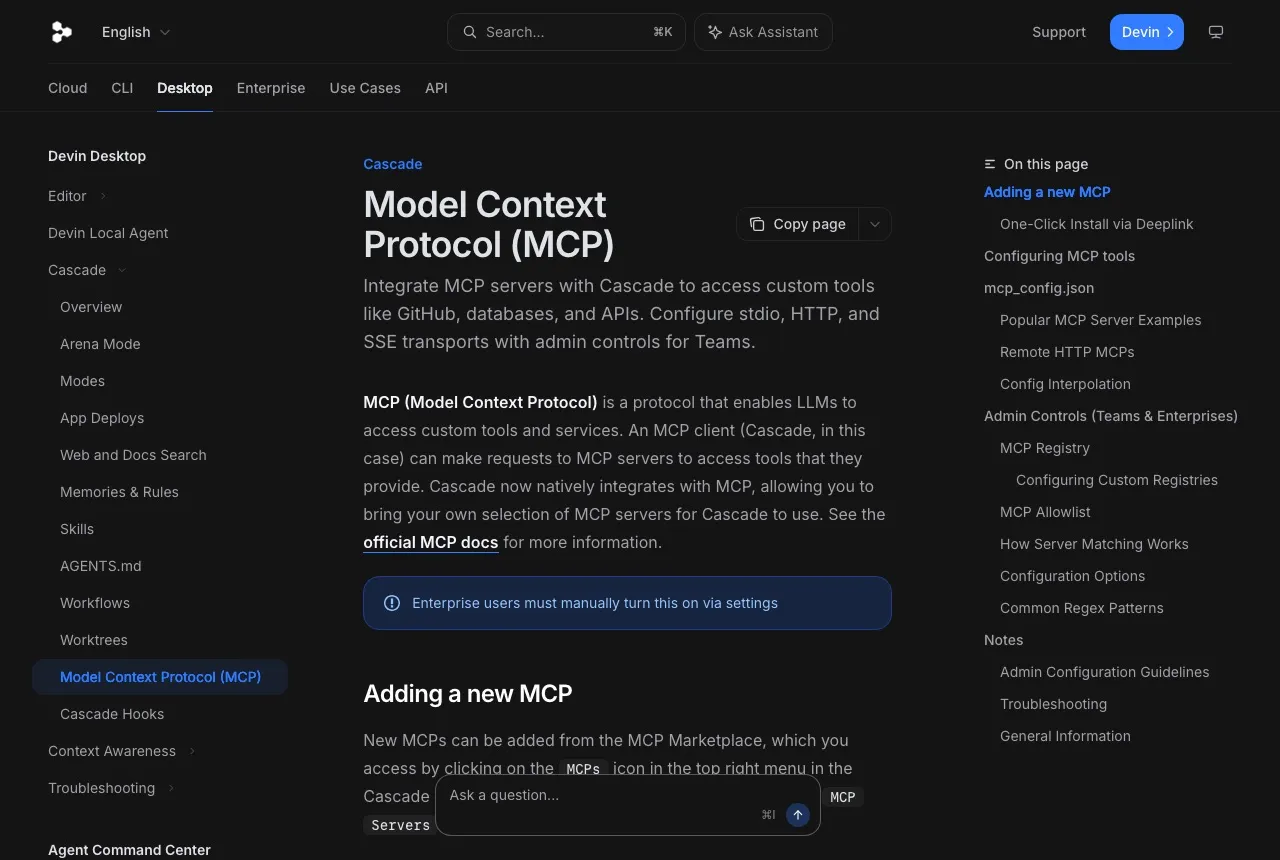Open the Enterprise tab

click(x=271, y=88)
